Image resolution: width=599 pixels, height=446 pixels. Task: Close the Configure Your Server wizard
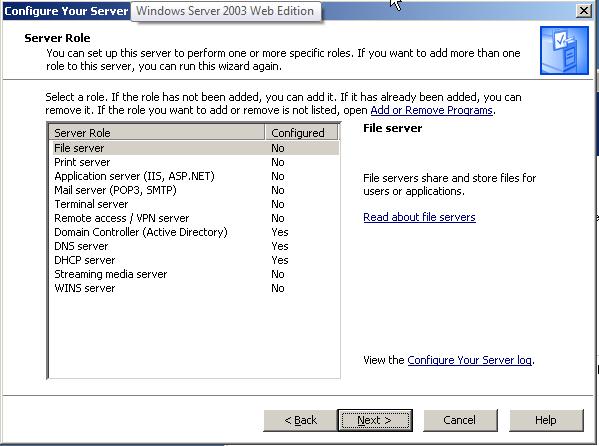pyautogui.click(x=584, y=11)
